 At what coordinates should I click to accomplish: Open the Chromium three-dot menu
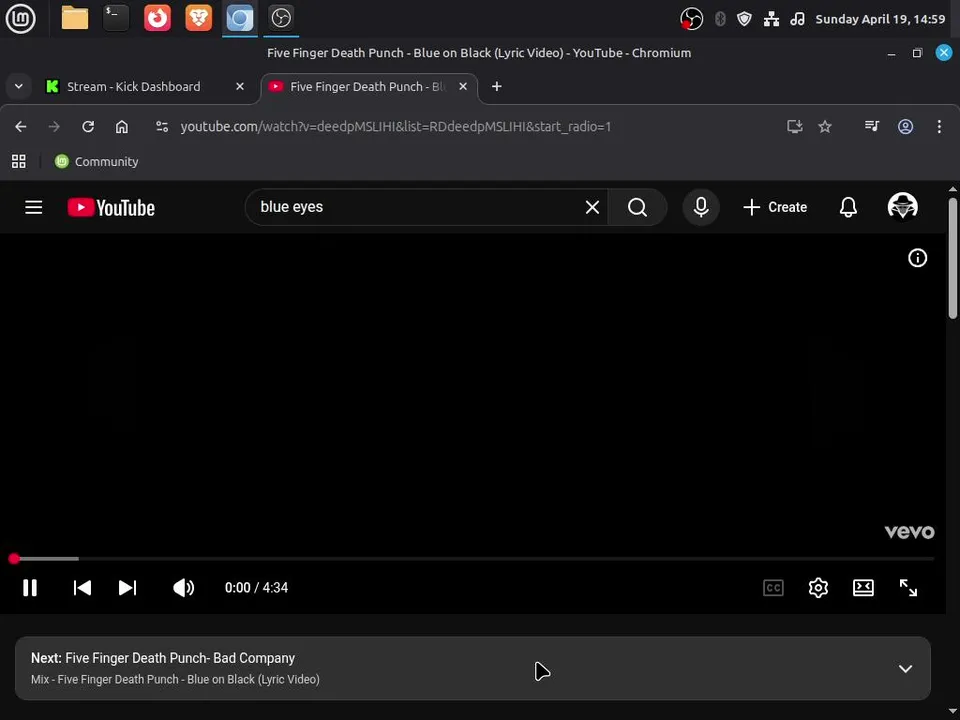(939, 127)
